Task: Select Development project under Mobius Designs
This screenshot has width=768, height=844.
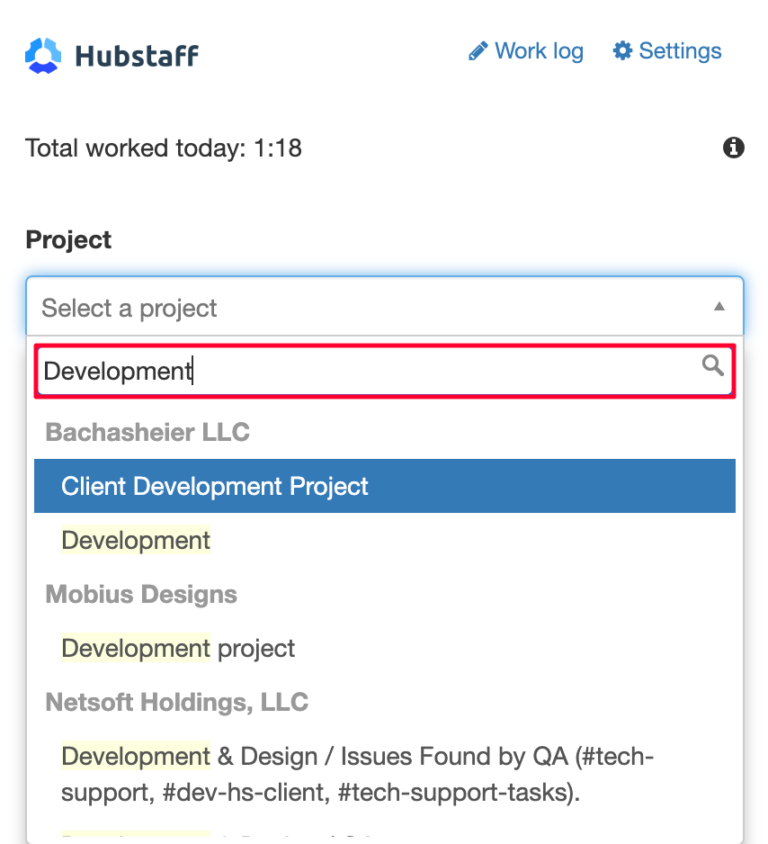Action: (x=177, y=648)
